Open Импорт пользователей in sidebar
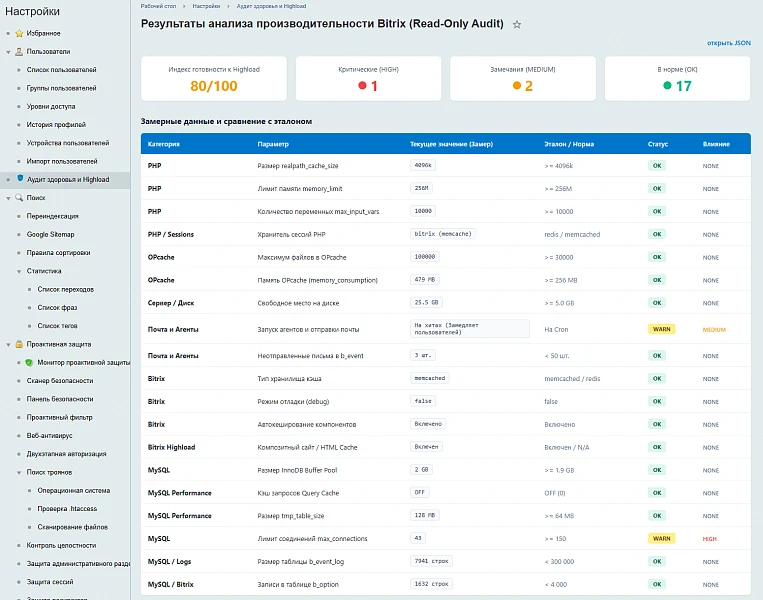The height and width of the screenshot is (600, 763). [x=62, y=161]
